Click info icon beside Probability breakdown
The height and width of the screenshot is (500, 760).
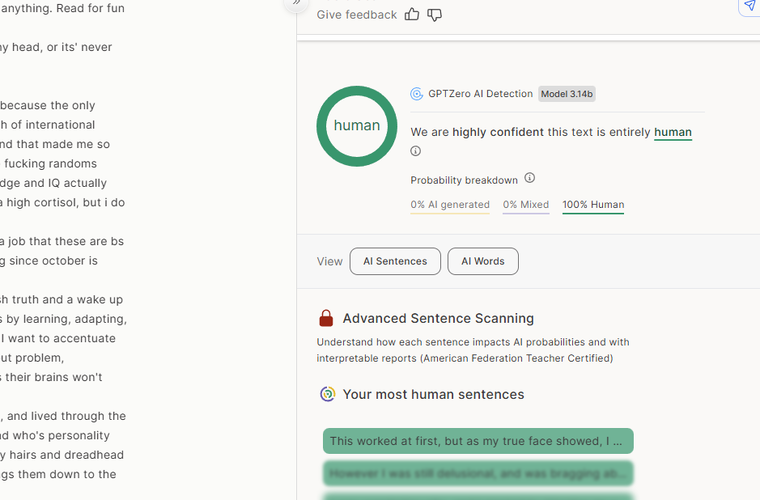pos(530,179)
